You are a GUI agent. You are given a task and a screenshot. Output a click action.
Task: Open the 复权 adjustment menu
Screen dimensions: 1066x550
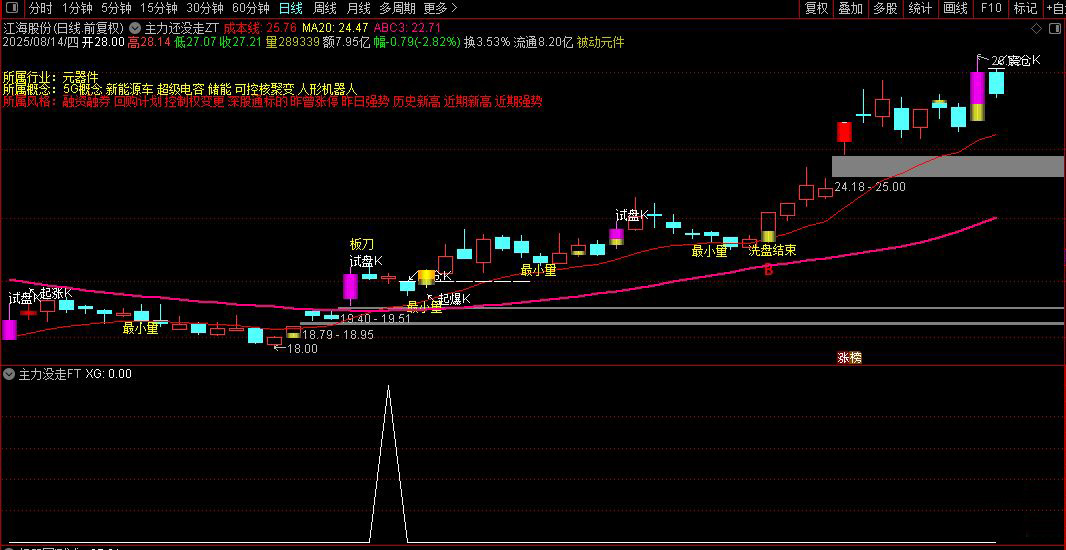[816, 8]
